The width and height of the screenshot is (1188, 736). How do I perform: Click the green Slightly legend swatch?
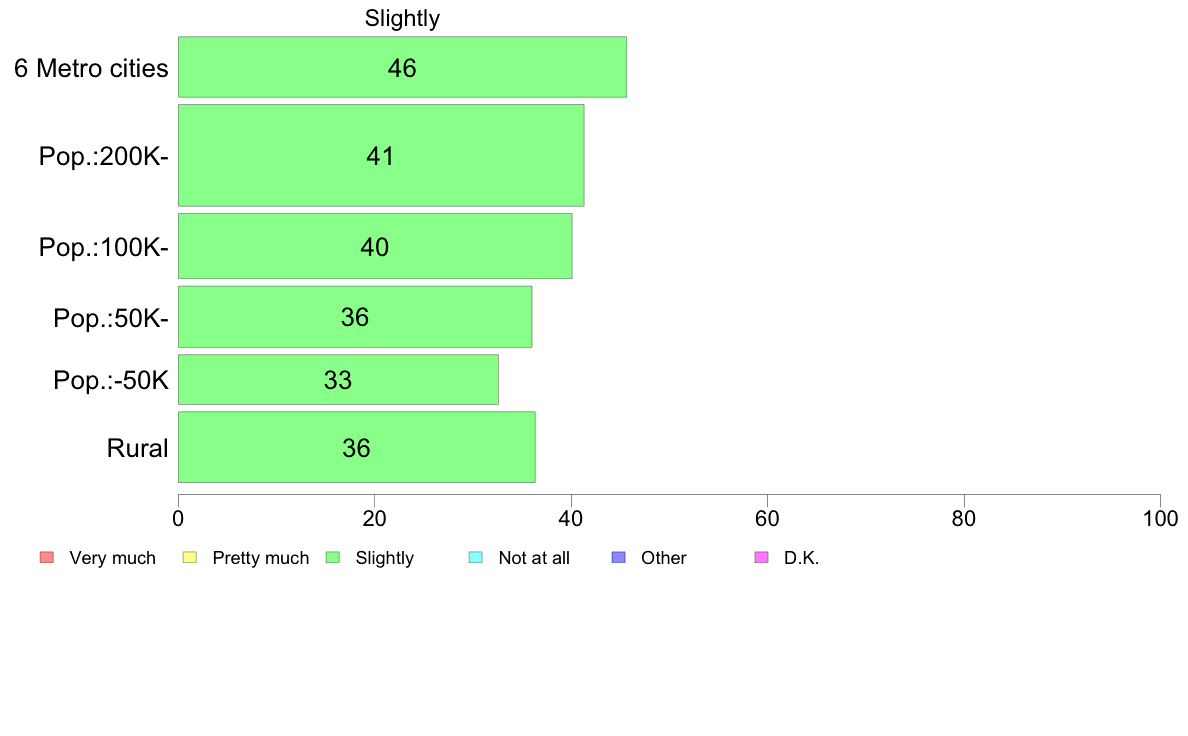(x=333, y=557)
